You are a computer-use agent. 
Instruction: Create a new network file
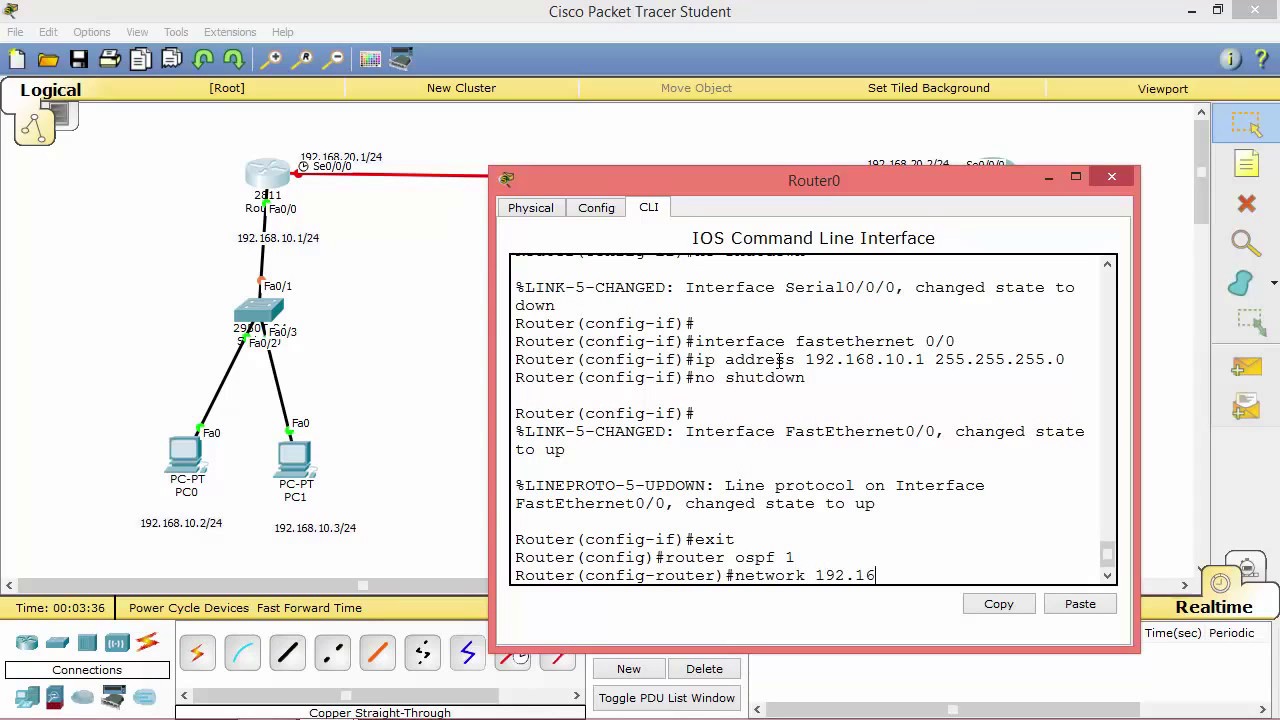tap(17, 60)
